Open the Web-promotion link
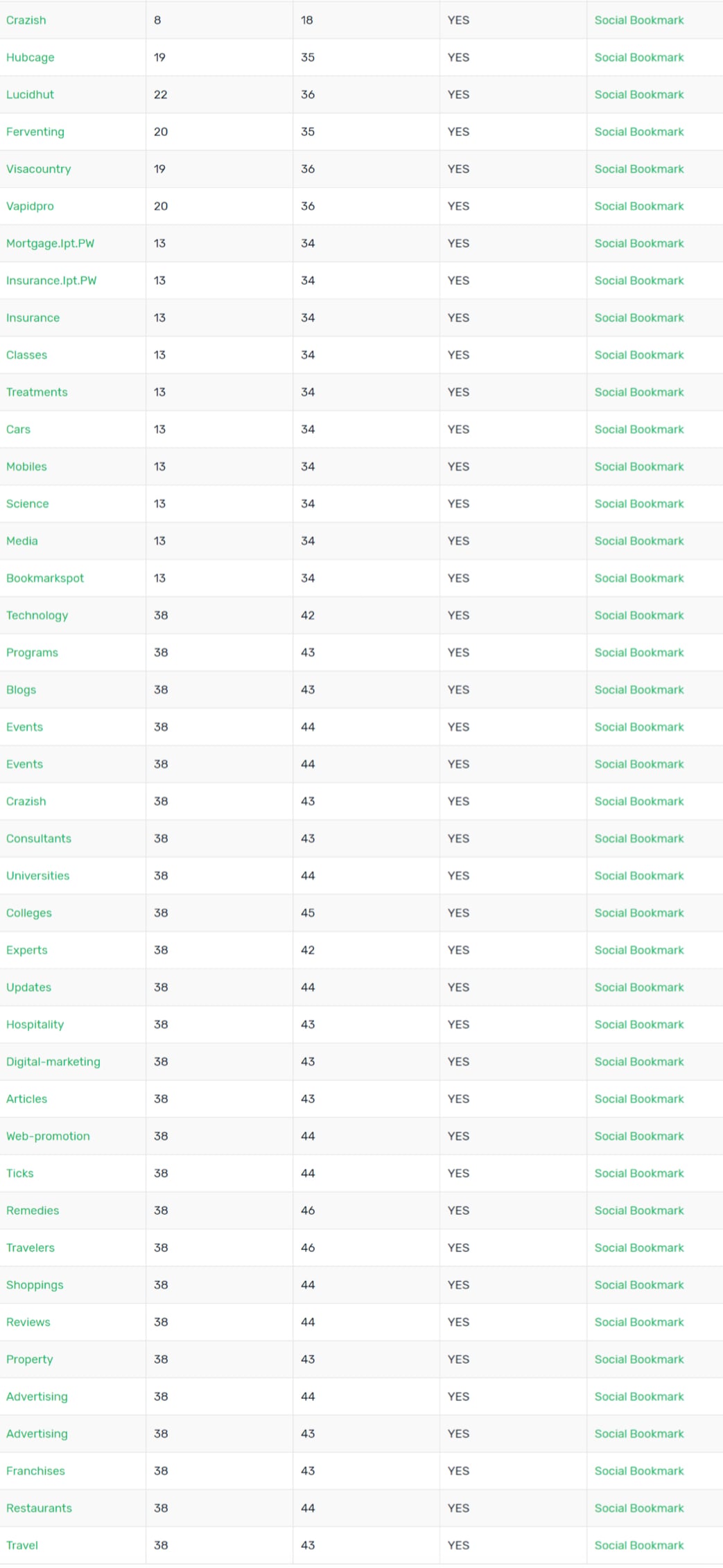This screenshot has height=1568, width=723. tap(49, 1136)
